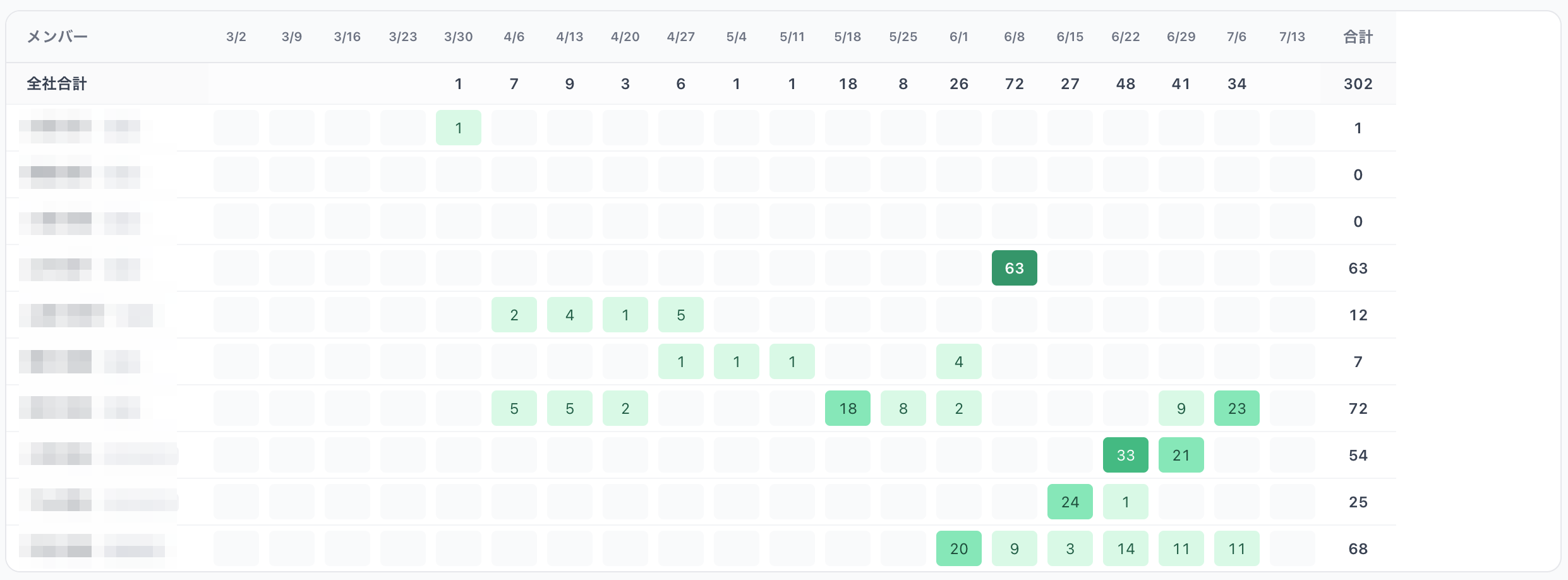This screenshot has height=580, width=1568.
Task: Select the 3/30 week column header
Action: [459, 37]
